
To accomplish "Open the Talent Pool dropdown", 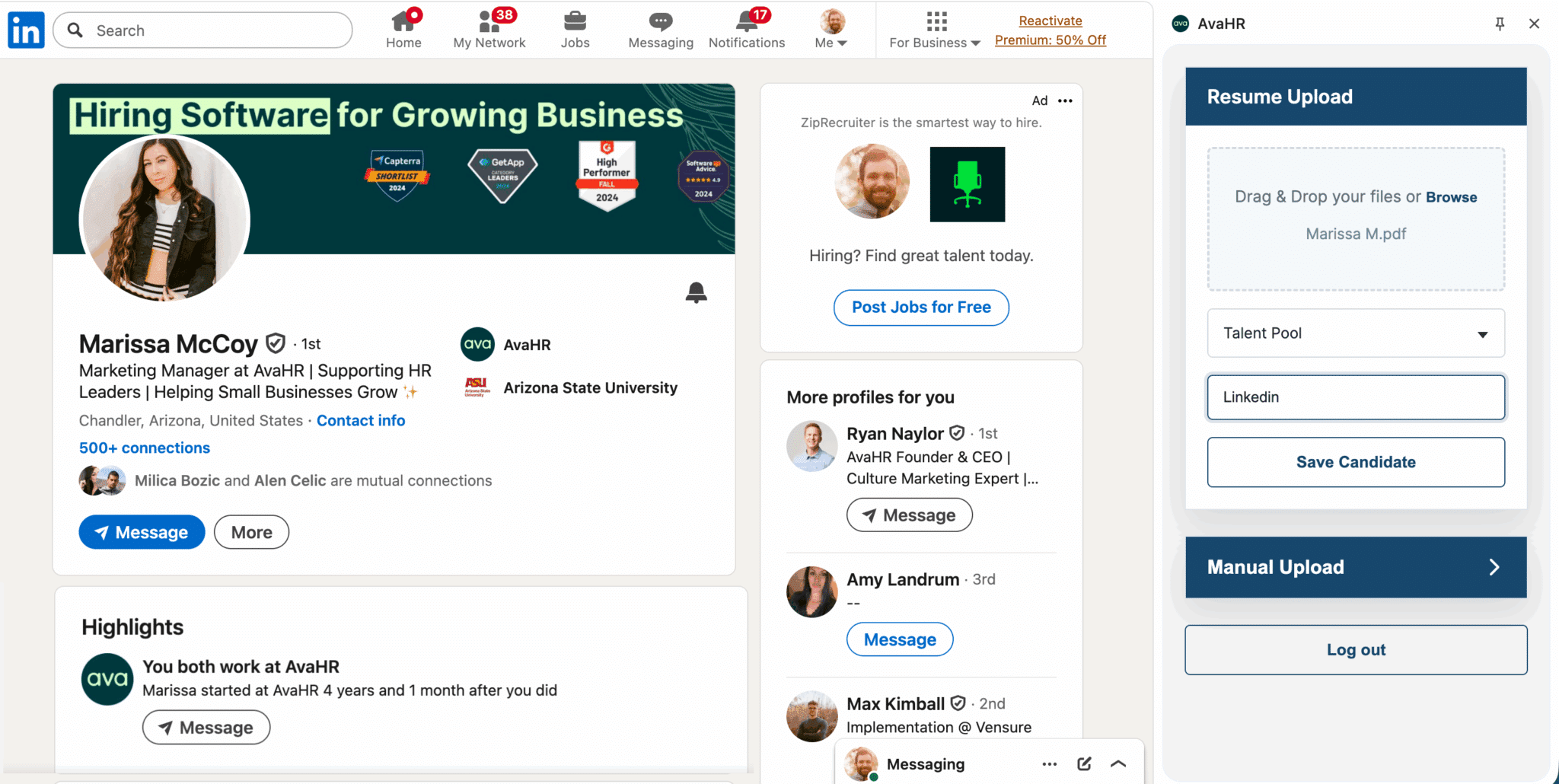I will [1355, 333].
